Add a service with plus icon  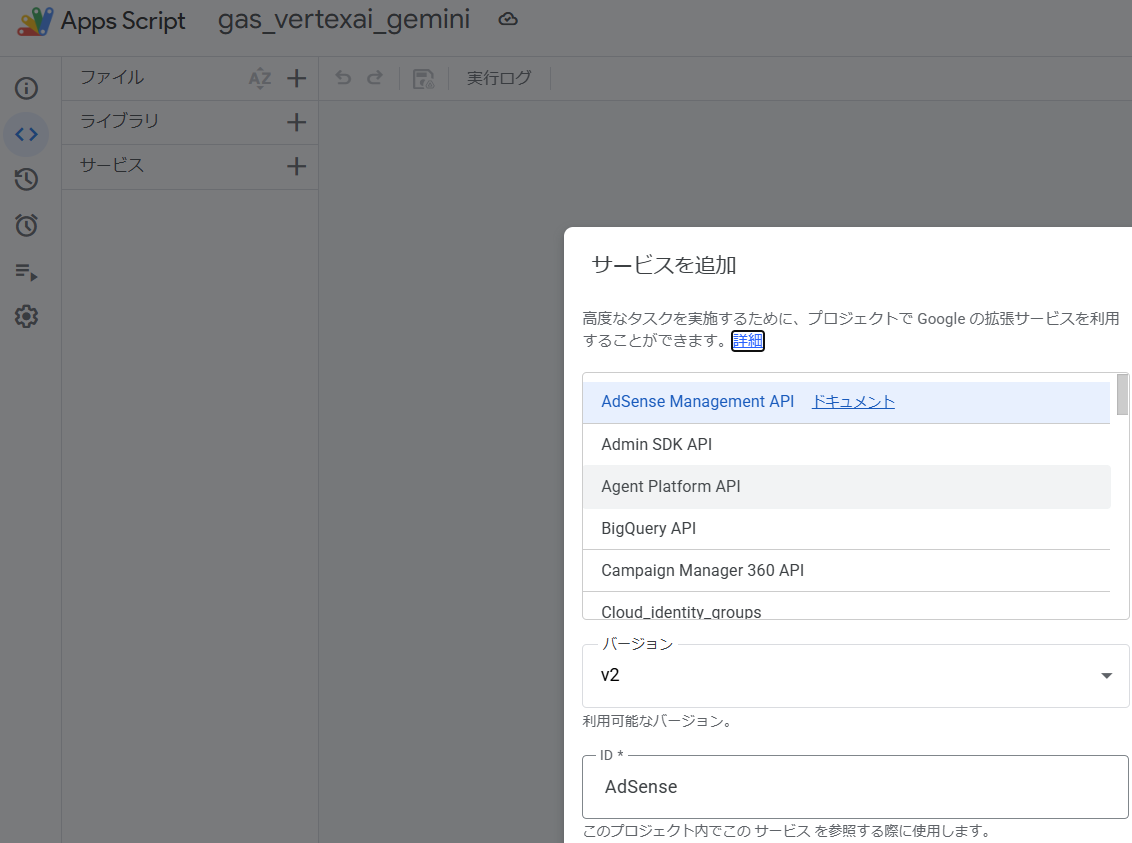(297, 167)
